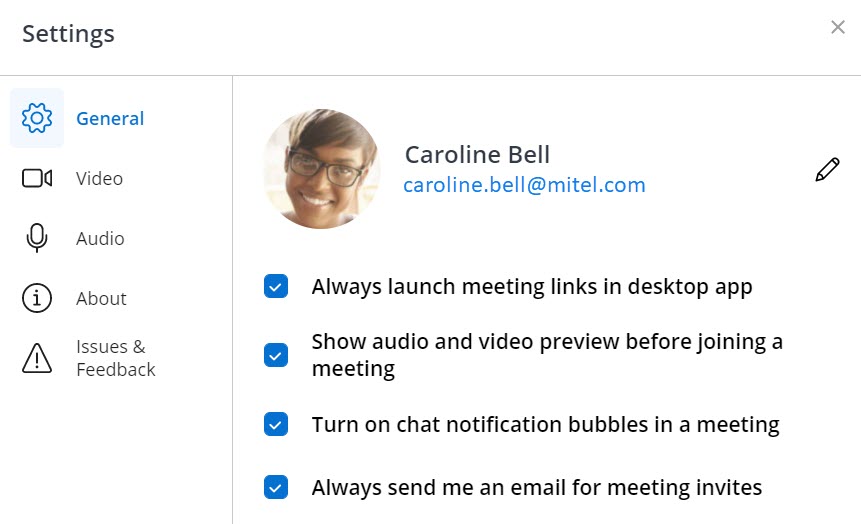Click the Audio microphone icon
Image resolution: width=861 pixels, height=524 pixels.
37,238
